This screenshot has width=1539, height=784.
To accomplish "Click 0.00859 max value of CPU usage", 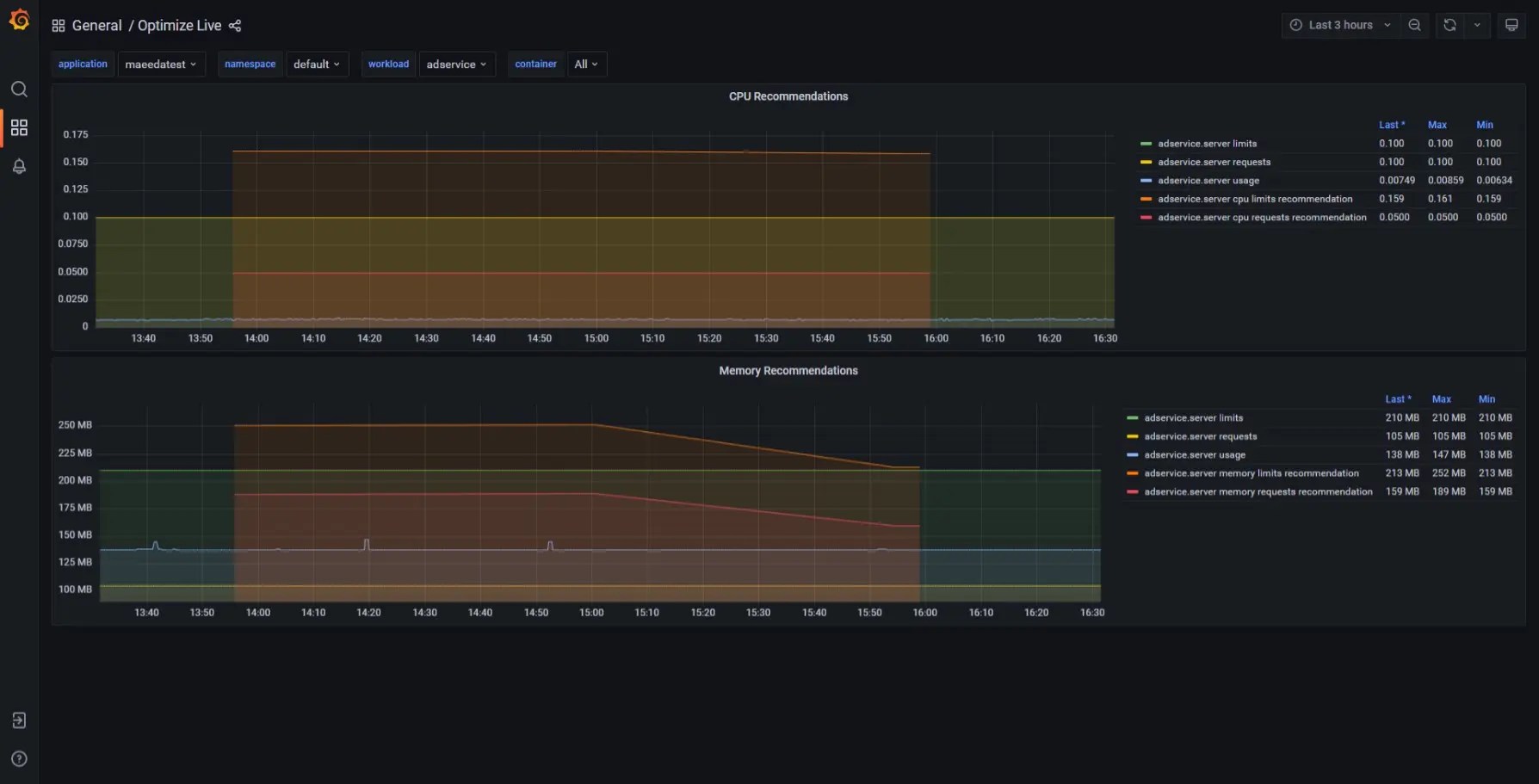I will point(1445,181).
